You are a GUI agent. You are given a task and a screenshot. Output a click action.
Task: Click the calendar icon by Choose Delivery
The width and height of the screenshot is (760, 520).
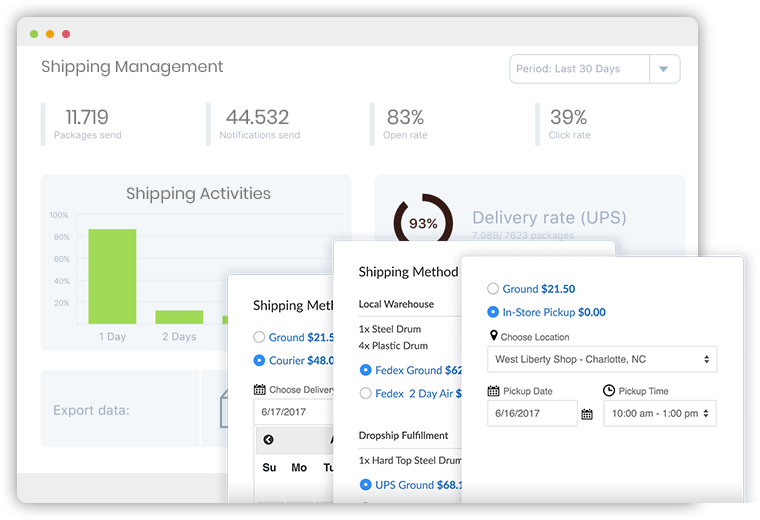[259, 389]
